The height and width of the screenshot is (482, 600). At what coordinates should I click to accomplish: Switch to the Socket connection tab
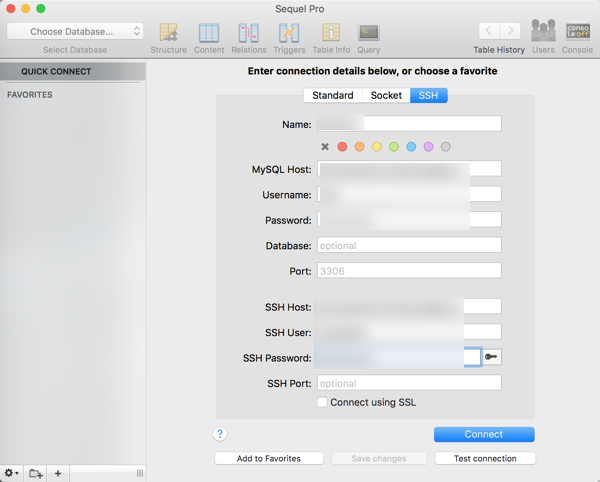[386, 95]
